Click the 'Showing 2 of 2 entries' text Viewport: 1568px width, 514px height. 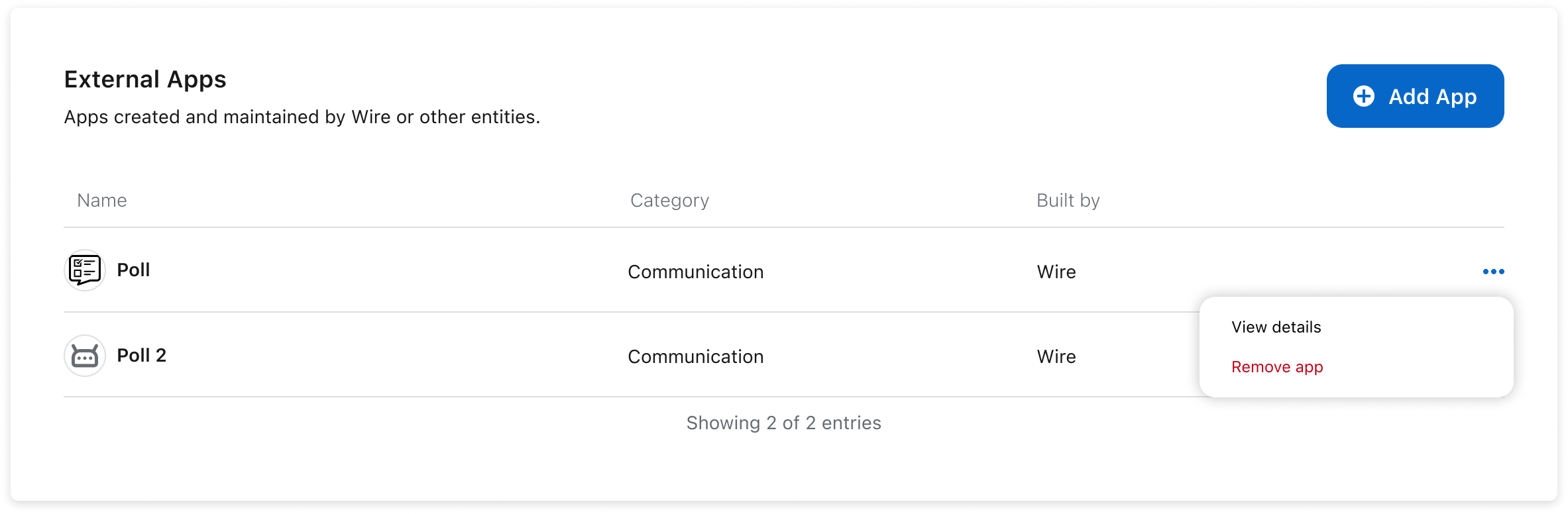coord(783,423)
